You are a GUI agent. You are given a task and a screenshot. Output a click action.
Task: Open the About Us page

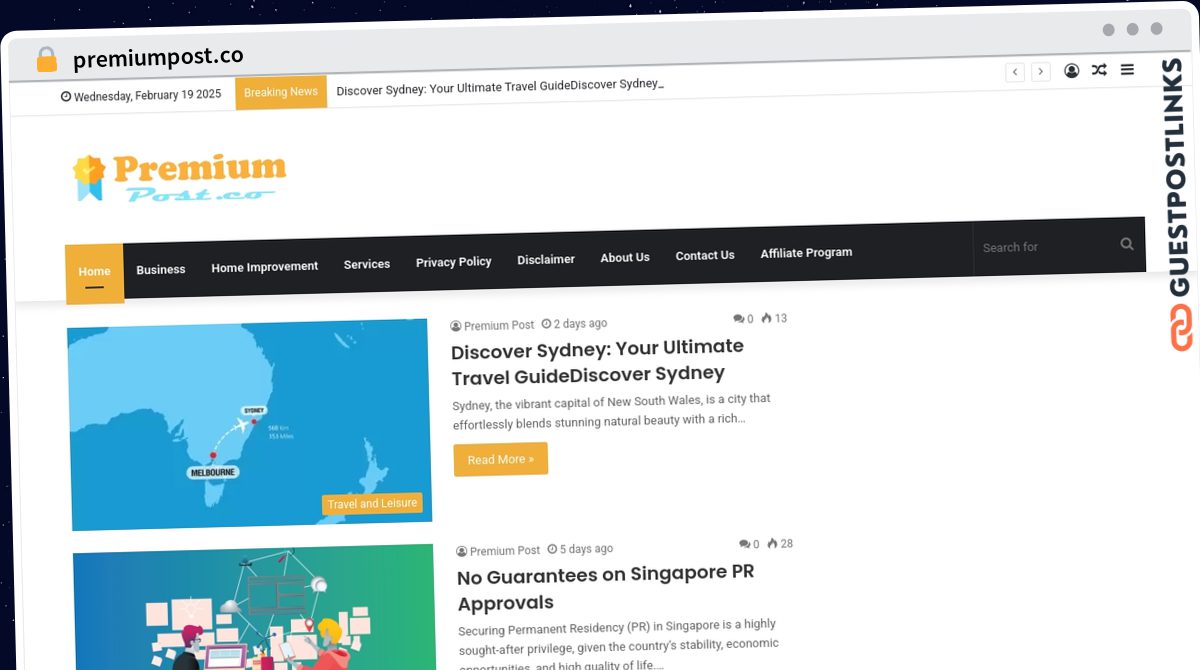(x=625, y=257)
